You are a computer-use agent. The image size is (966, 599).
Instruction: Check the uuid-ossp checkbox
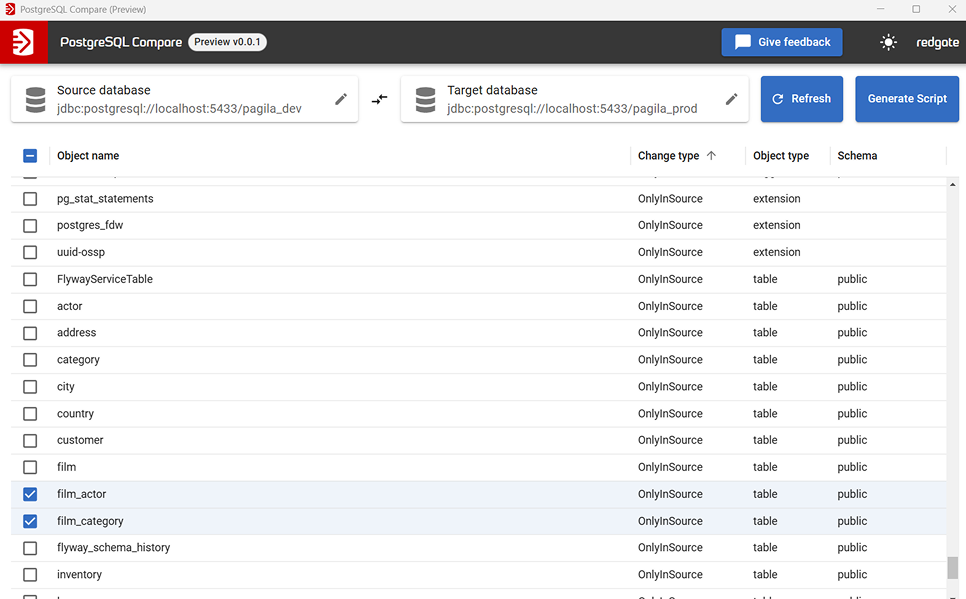[30, 252]
